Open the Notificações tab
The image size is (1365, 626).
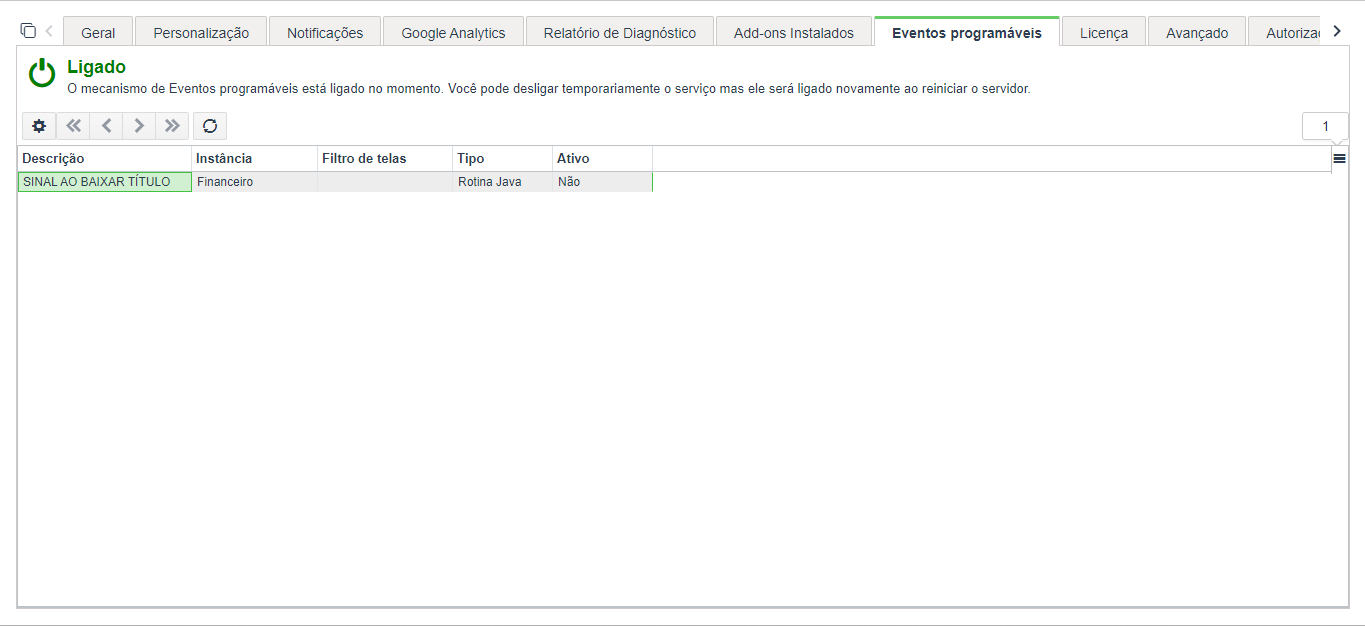[x=325, y=33]
